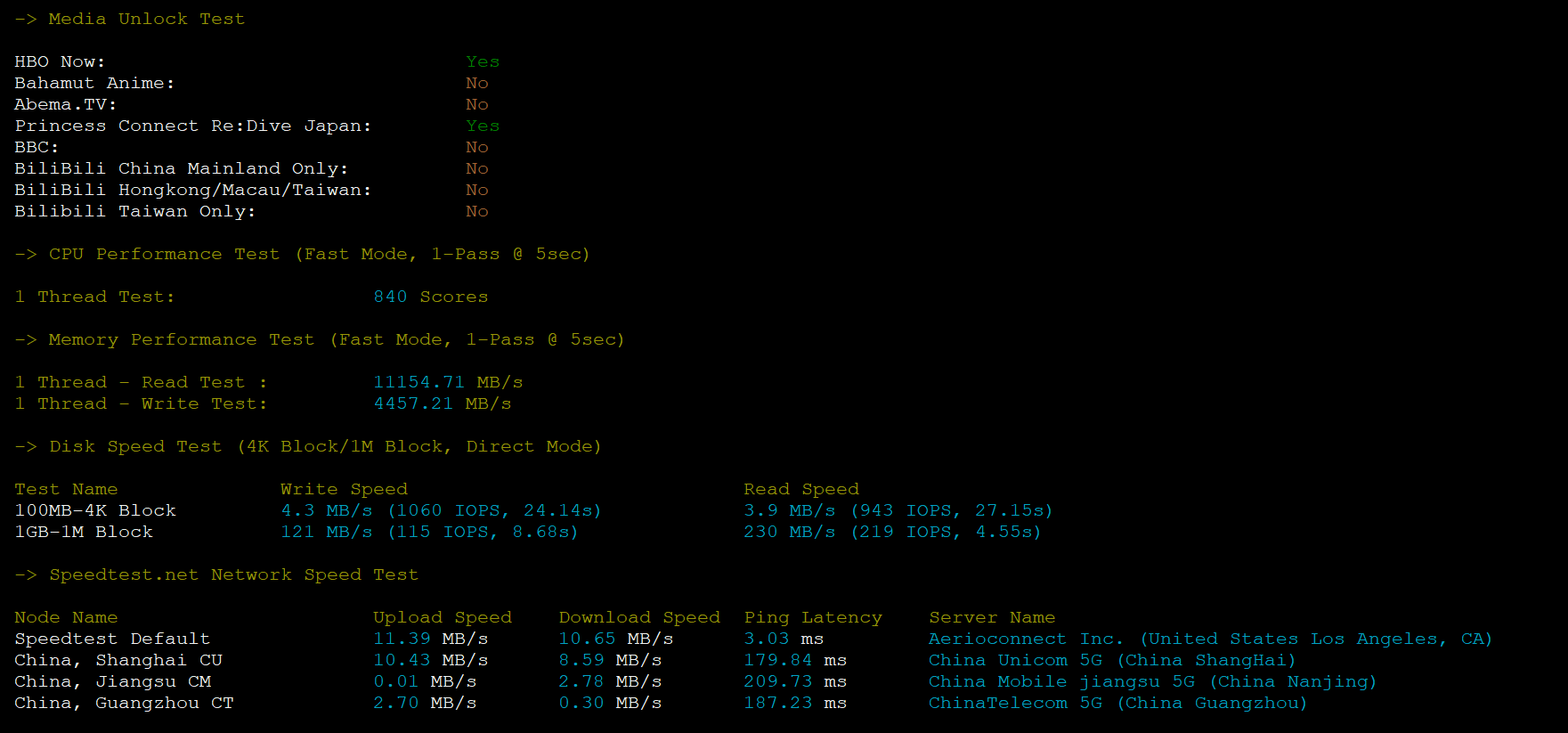The width and height of the screenshot is (1568, 733).
Task: Click 'BiliBili Hongkong/Macau/Taiwan:' label
Action: 193,190
